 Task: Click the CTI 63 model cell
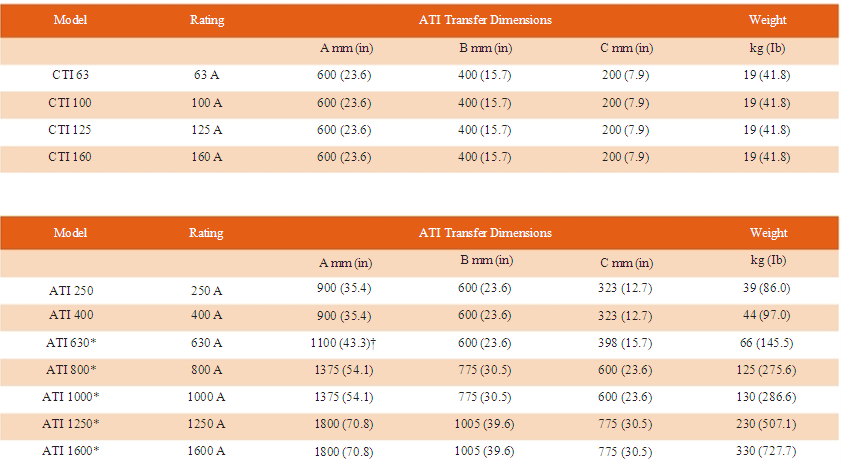(x=70, y=75)
